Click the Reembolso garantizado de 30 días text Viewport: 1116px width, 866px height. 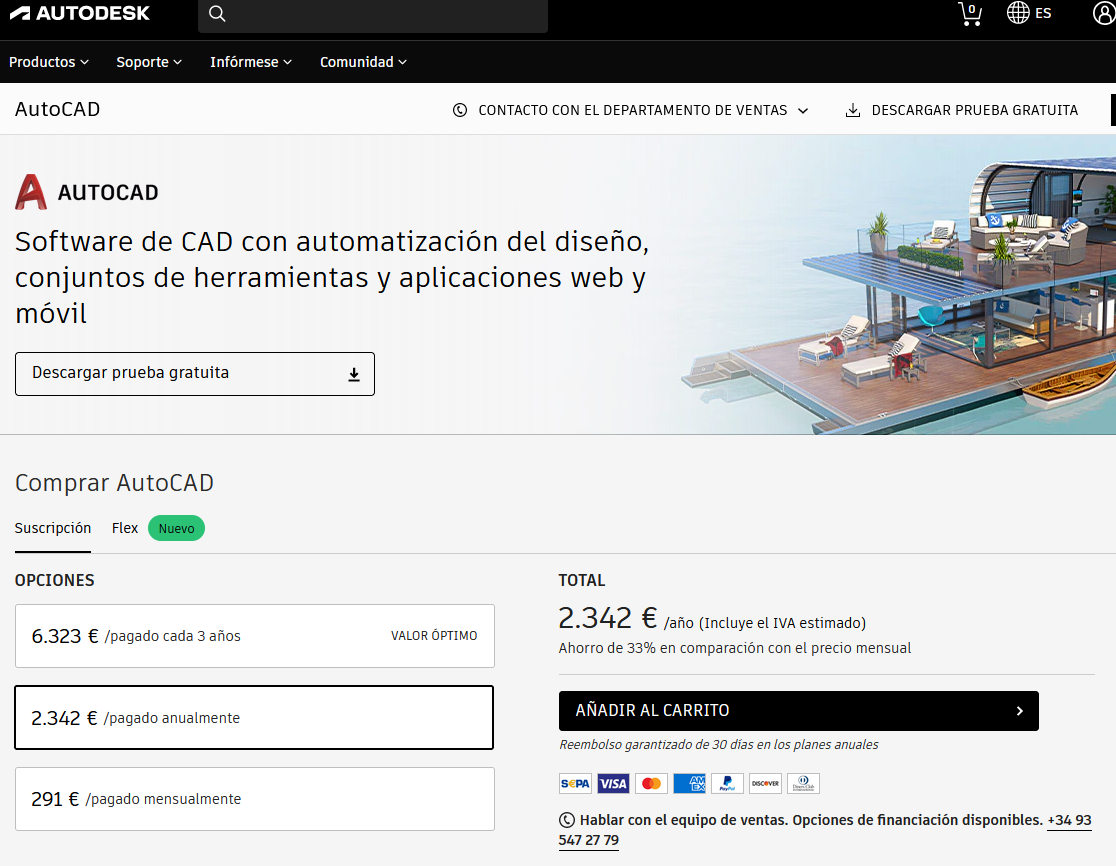pyautogui.click(x=719, y=744)
